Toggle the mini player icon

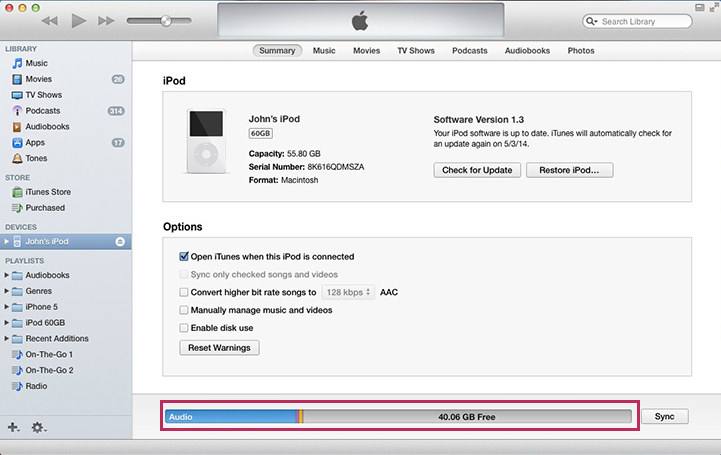coord(699,7)
